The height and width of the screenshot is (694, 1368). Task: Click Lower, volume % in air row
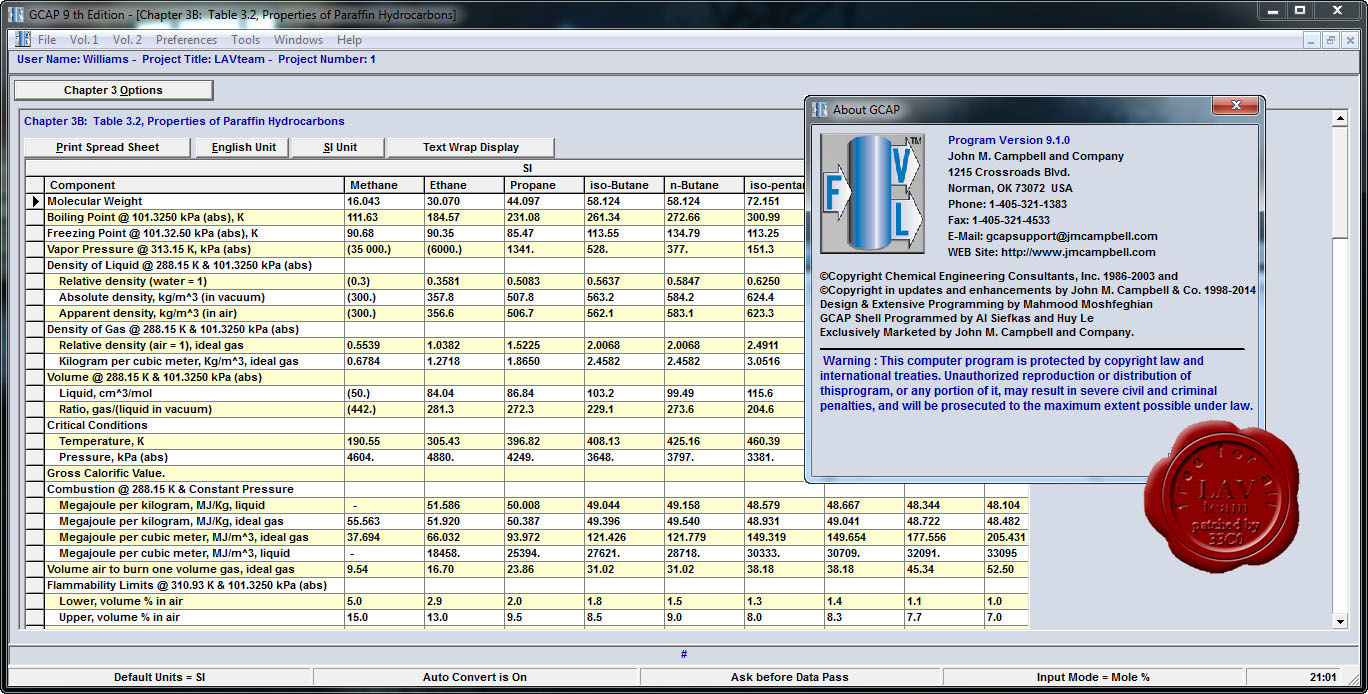pyautogui.click(x=194, y=601)
